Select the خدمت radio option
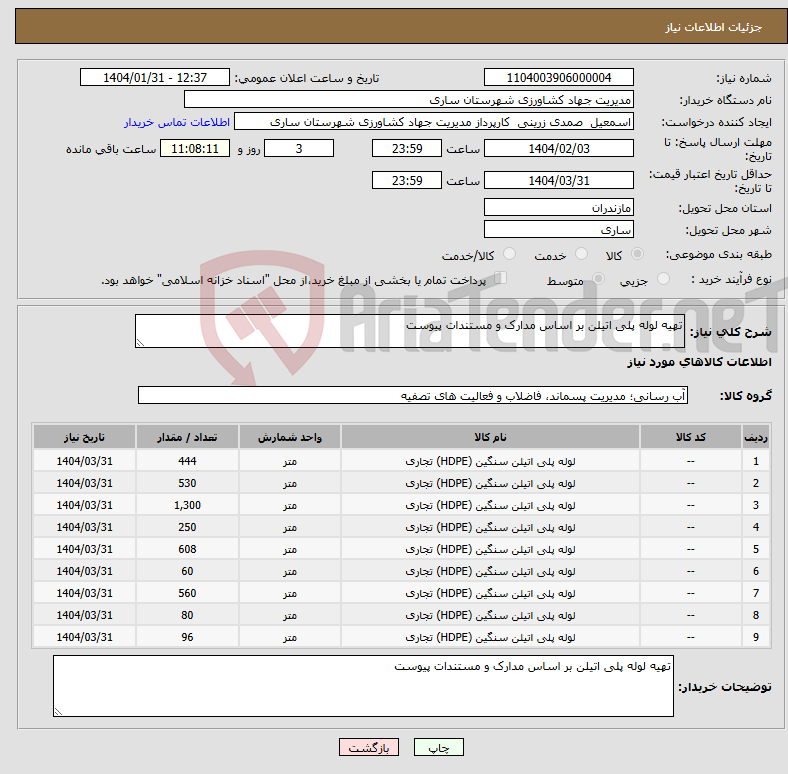Screen dimensions: 788x774 point(581,254)
